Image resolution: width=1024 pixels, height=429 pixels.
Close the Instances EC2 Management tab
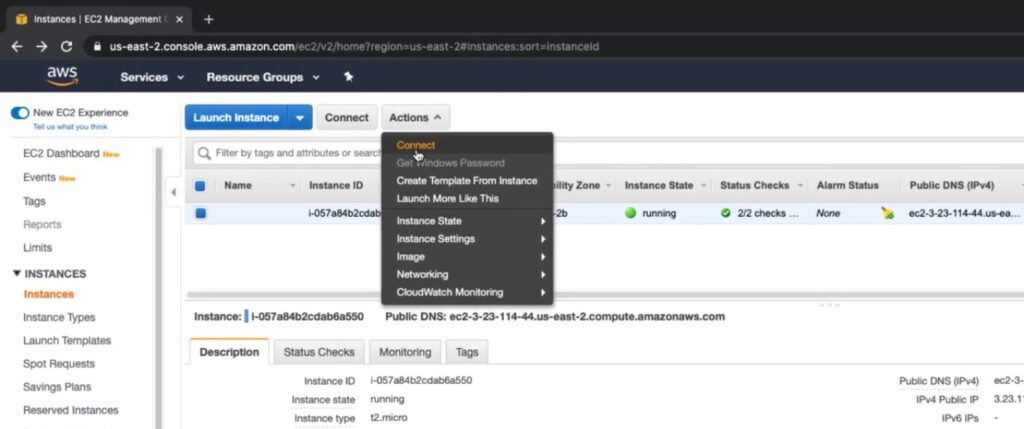[179, 19]
